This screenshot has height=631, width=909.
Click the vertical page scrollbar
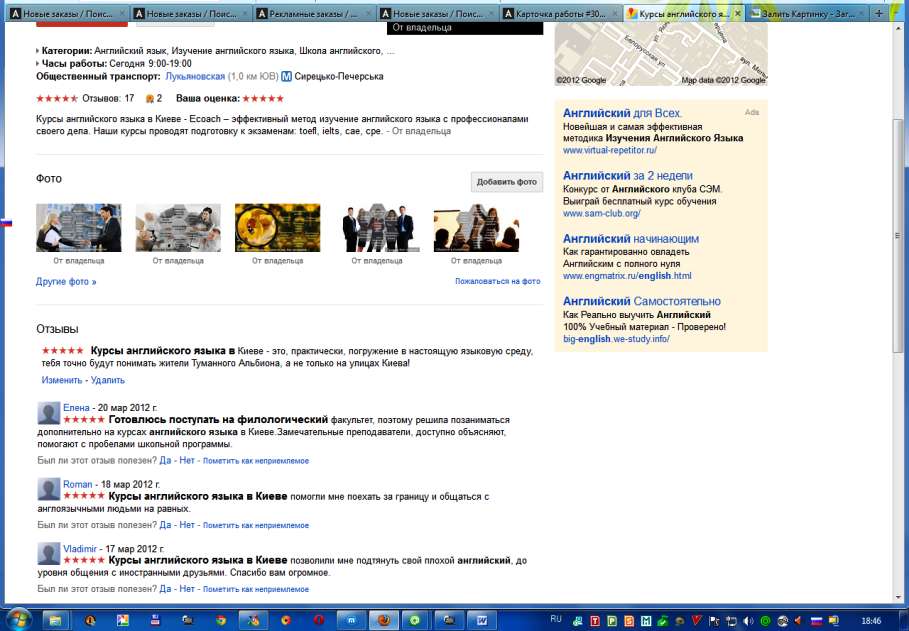[x=897, y=235]
